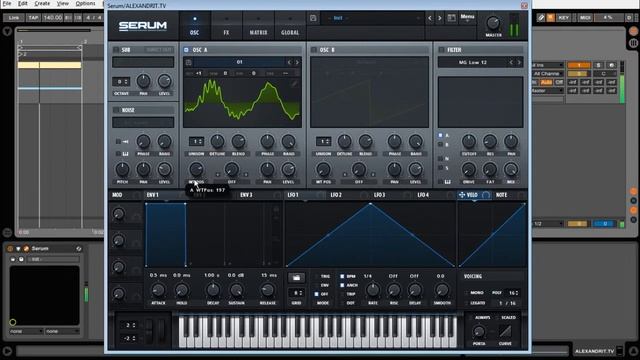This screenshot has width=640, height=360.
Task: Click the MASTER volume knob
Action: click(493, 23)
